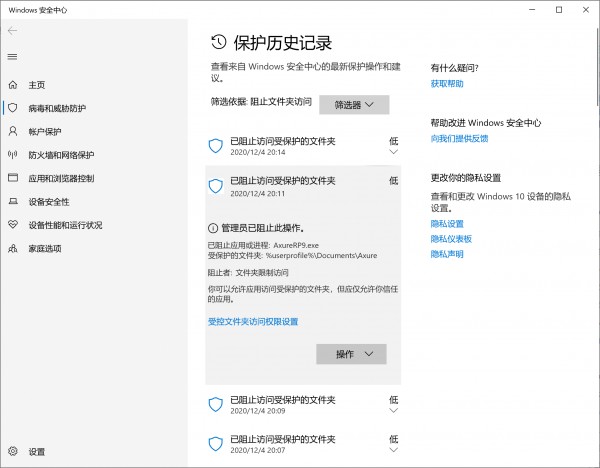
Task: Click 阻止者: 文件夹限制访问 text
Action: 248,273
